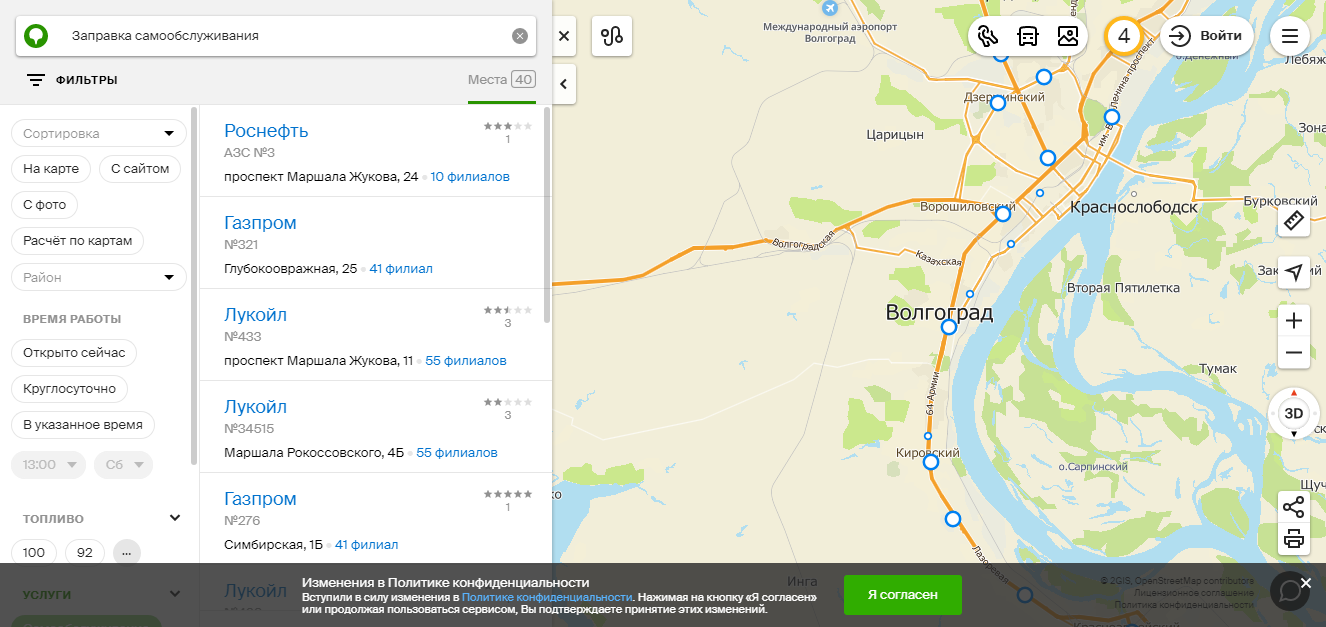Toggle 3D map view compass
The width and height of the screenshot is (1326, 627).
coord(1294,413)
